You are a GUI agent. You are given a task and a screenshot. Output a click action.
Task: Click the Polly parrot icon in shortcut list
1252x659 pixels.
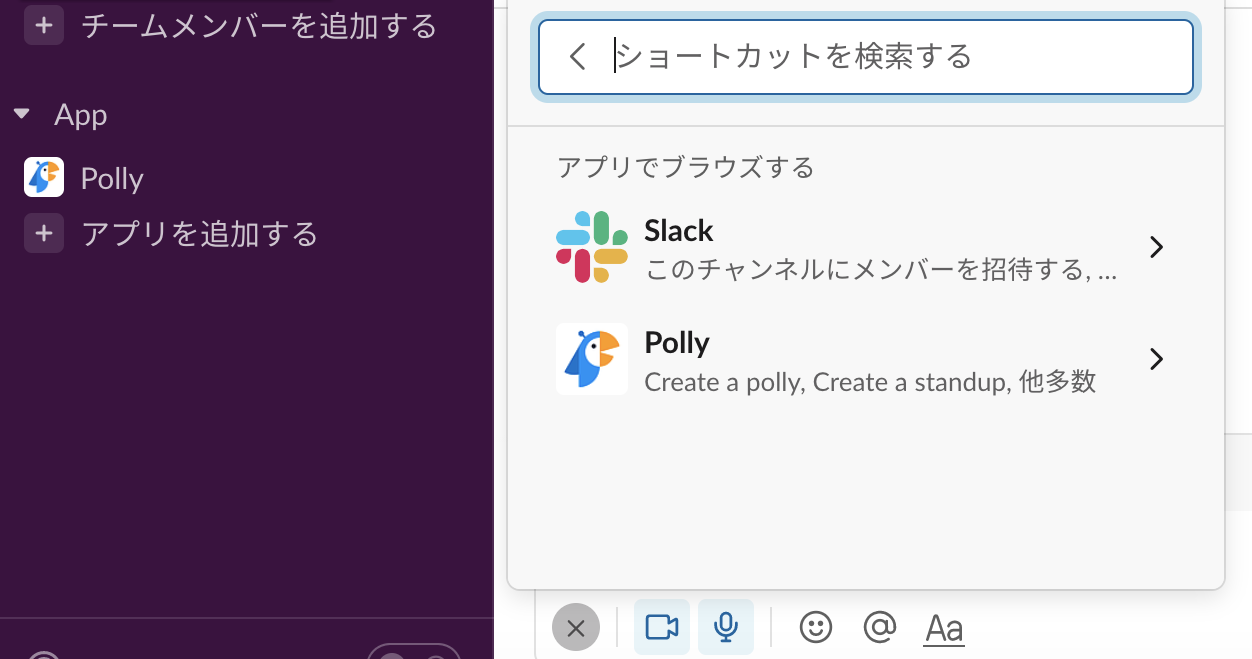592,359
